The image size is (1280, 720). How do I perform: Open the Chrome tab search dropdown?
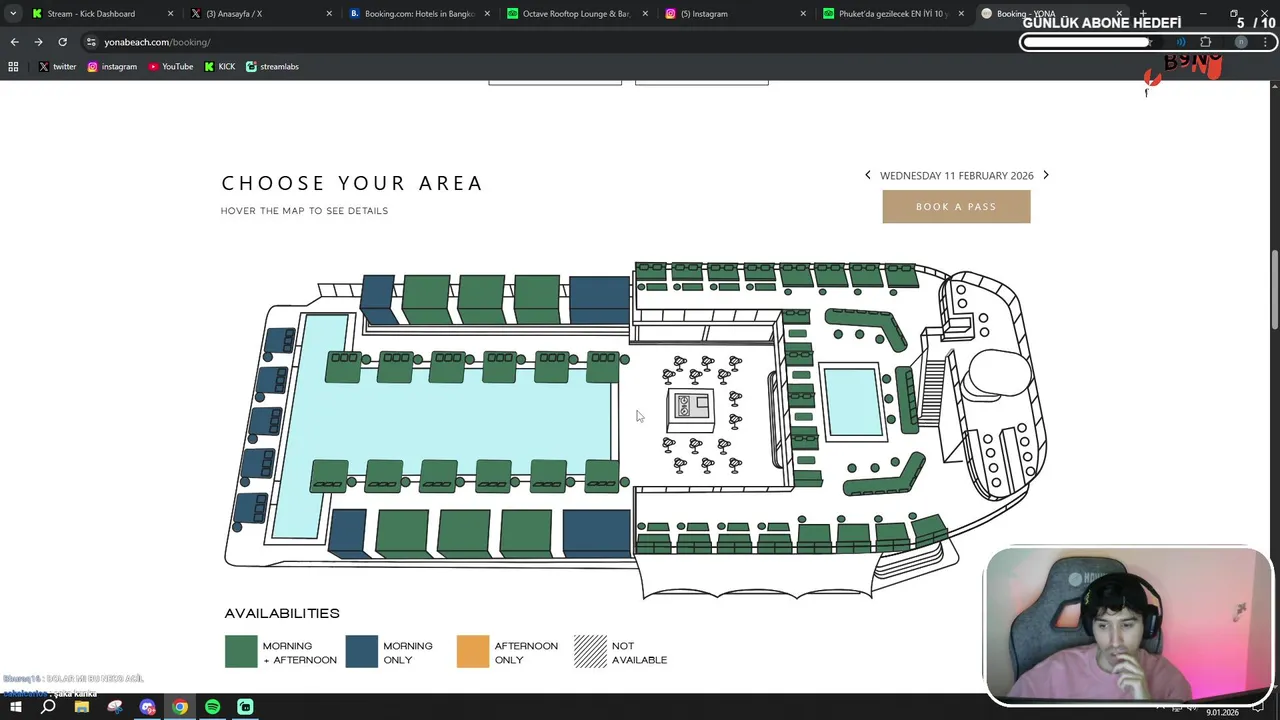tap(13, 14)
